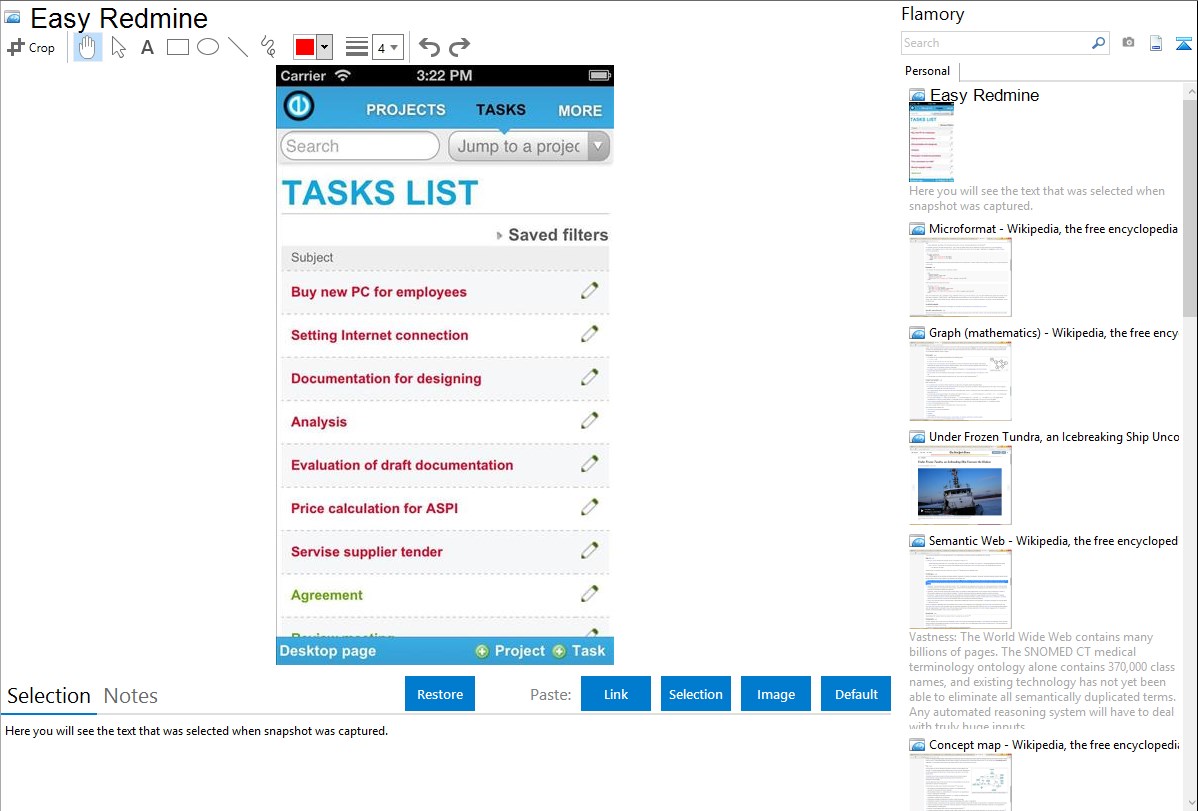
Task: Pick the ellipse shape tool
Action: [x=208, y=47]
